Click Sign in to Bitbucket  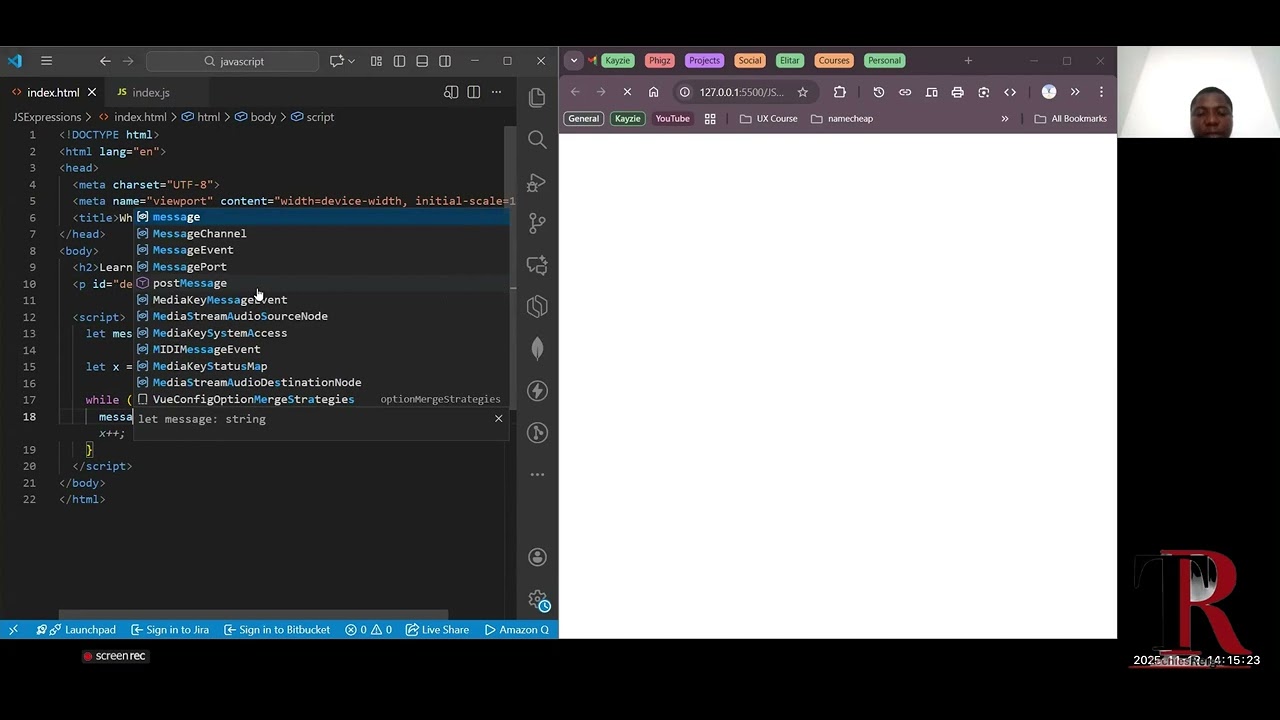pos(277,629)
